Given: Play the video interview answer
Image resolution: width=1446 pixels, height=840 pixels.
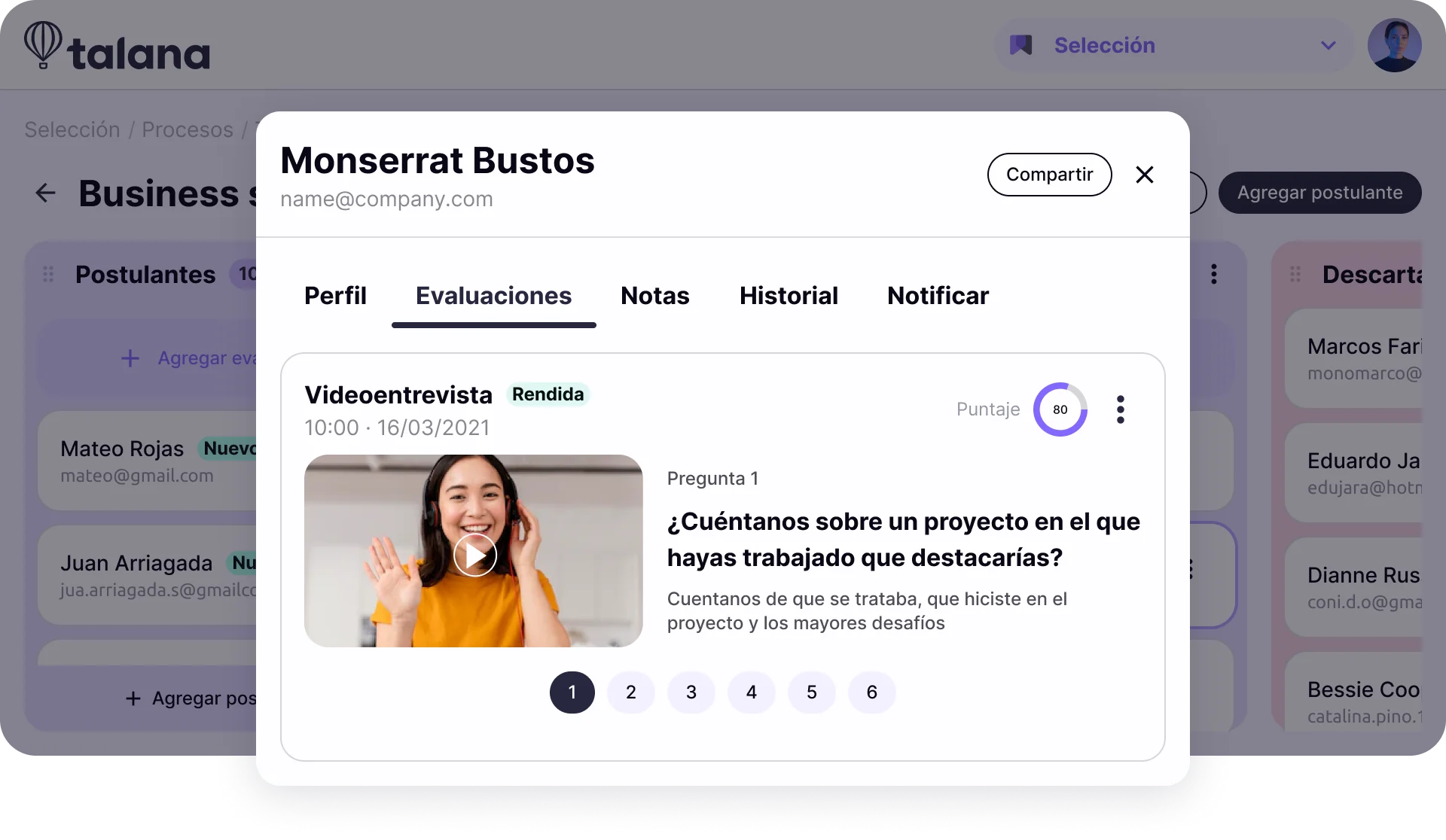Looking at the screenshot, I should [475, 555].
